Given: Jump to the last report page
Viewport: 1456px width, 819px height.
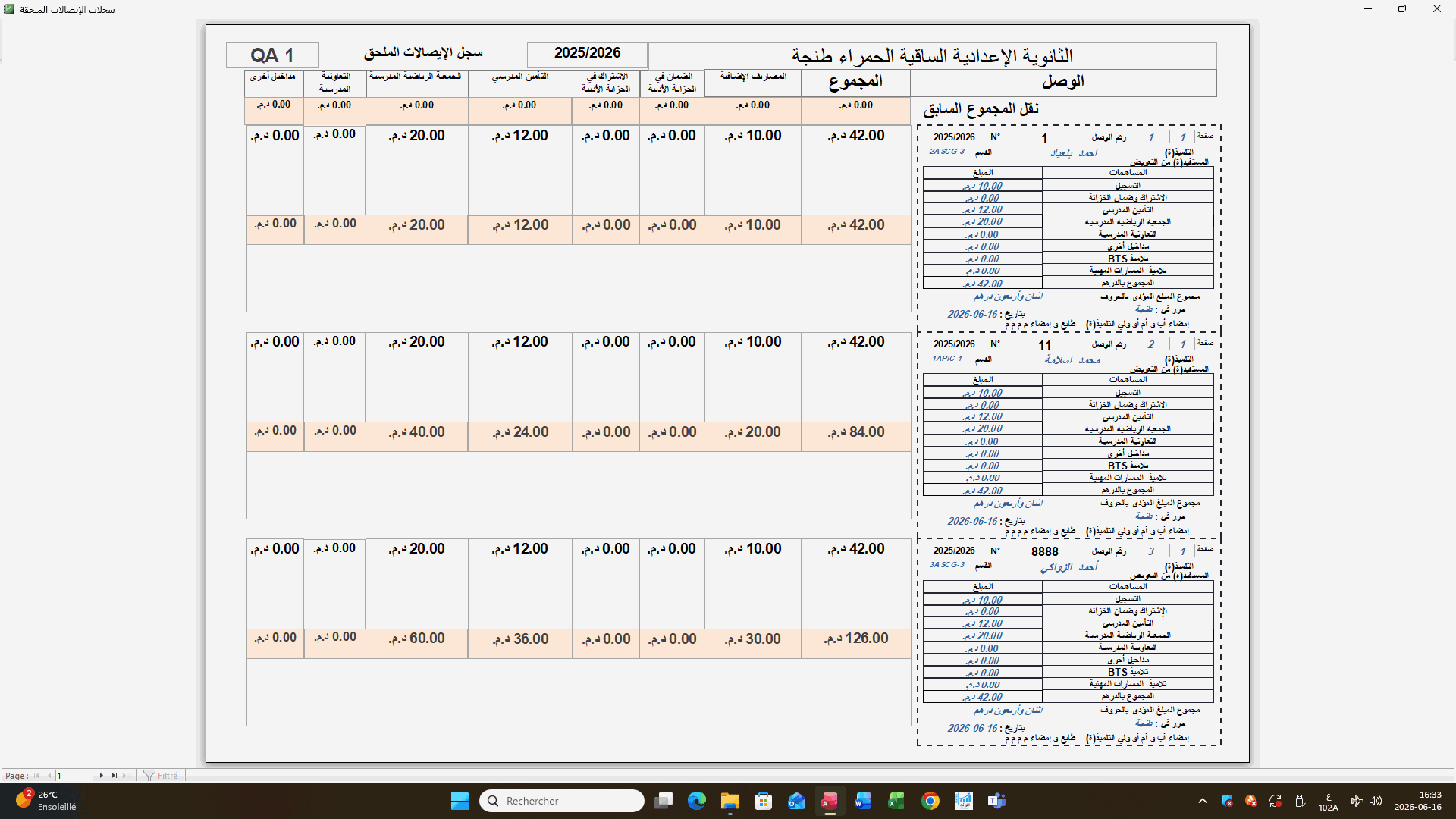Looking at the screenshot, I should click(x=114, y=776).
